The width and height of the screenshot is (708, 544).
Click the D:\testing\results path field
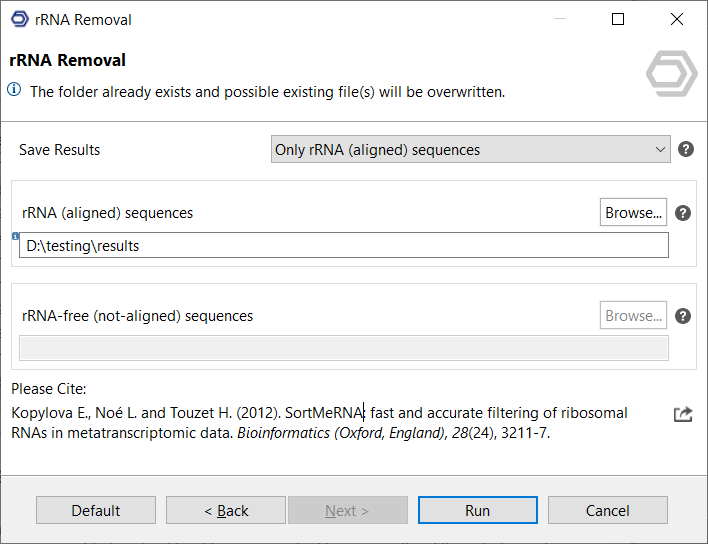[x=343, y=245]
